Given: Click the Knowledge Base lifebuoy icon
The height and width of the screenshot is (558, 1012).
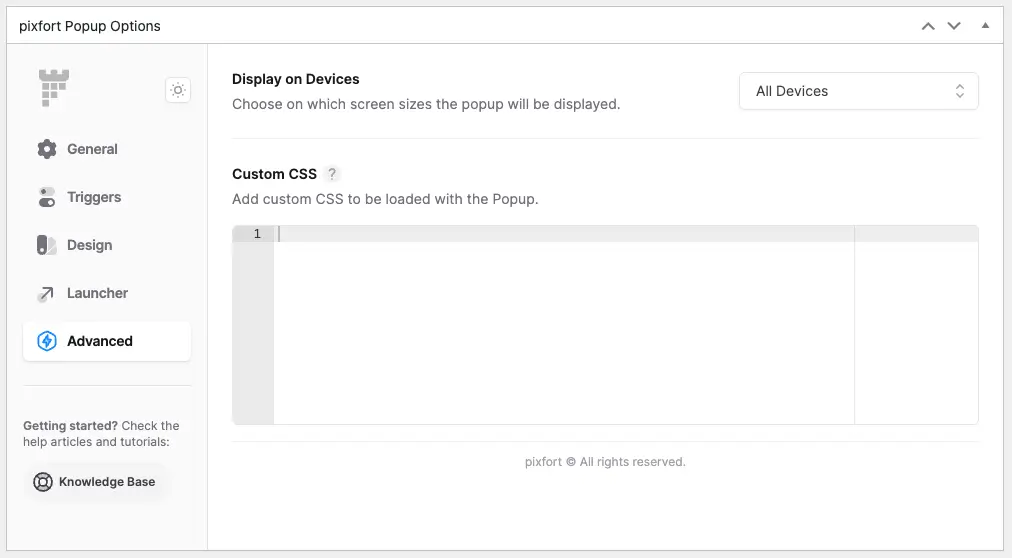Looking at the screenshot, I should pyautogui.click(x=43, y=482).
